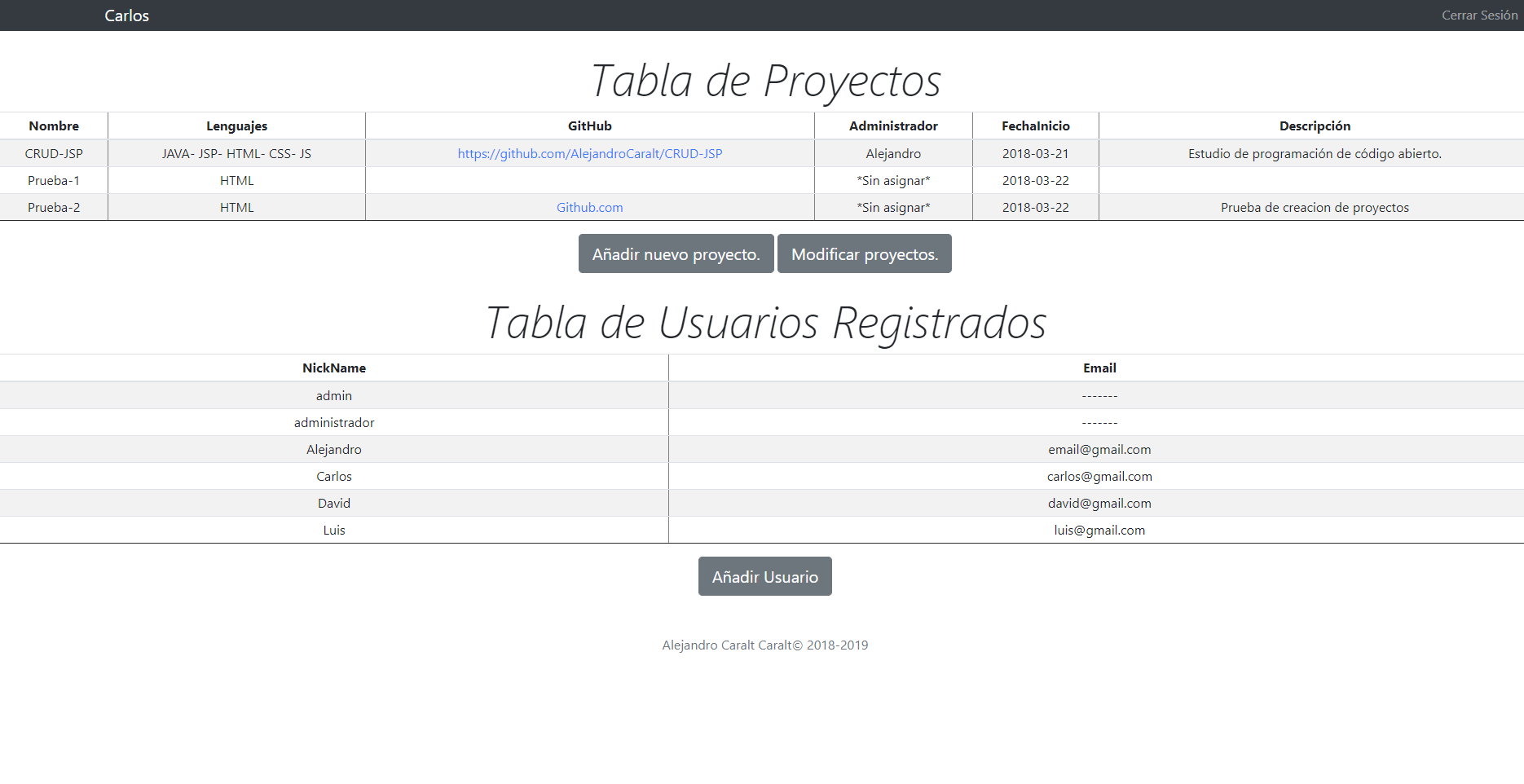Click the 2018-03-21 date cell

(1036, 153)
